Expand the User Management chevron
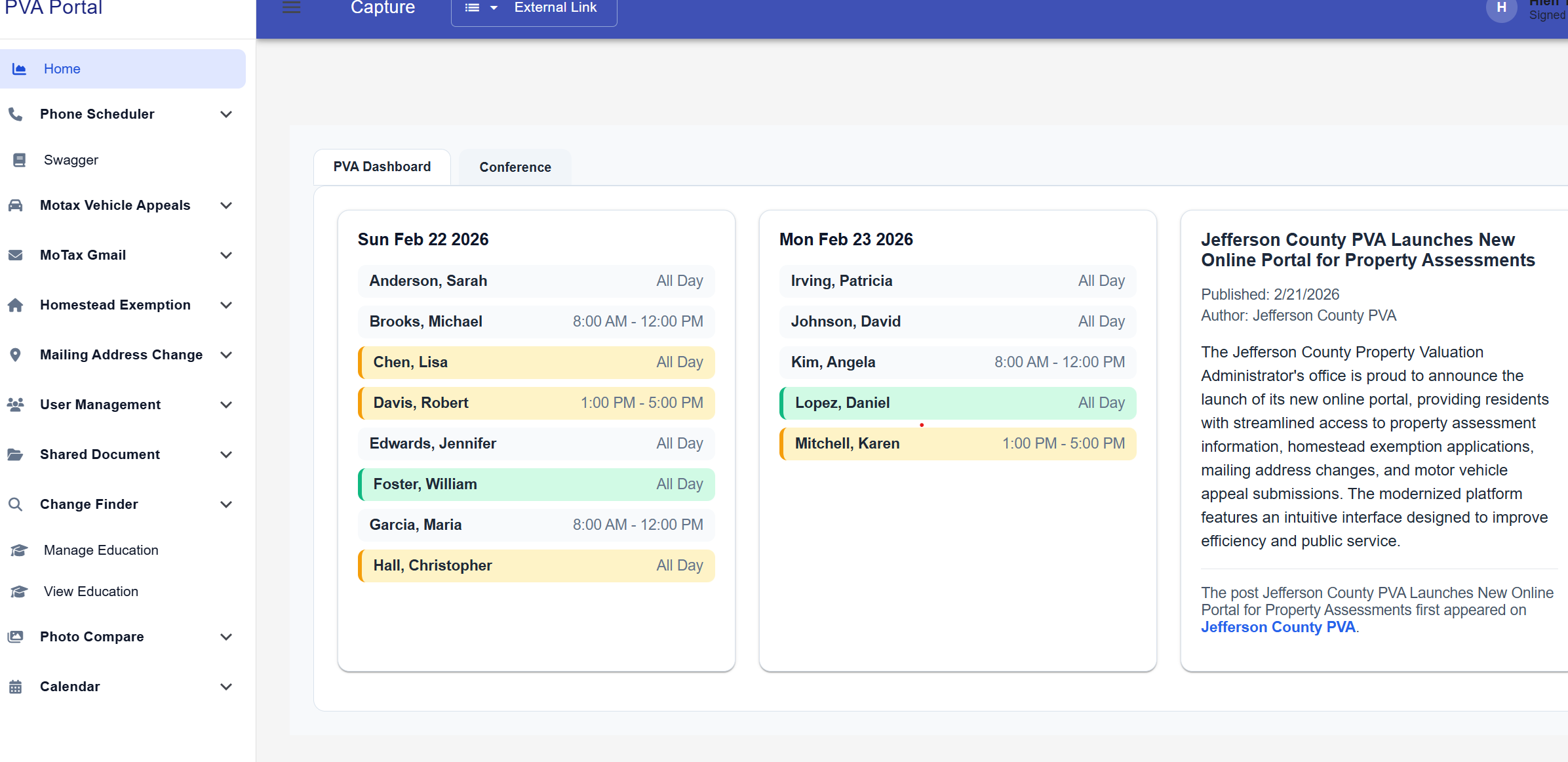Screen dimensions: 1568x762 coord(226,405)
